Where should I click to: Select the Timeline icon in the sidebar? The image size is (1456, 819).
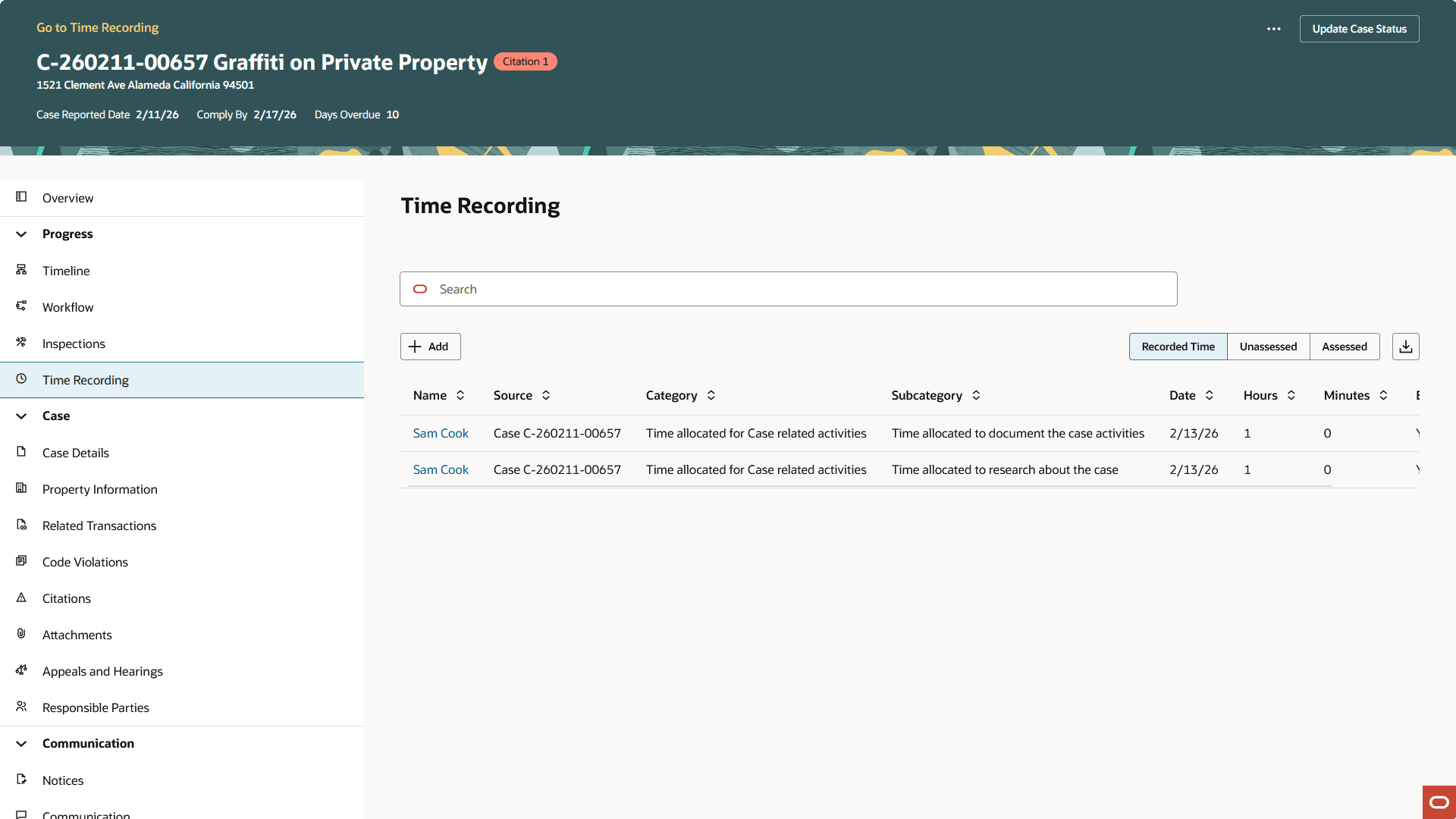(20, 271)
